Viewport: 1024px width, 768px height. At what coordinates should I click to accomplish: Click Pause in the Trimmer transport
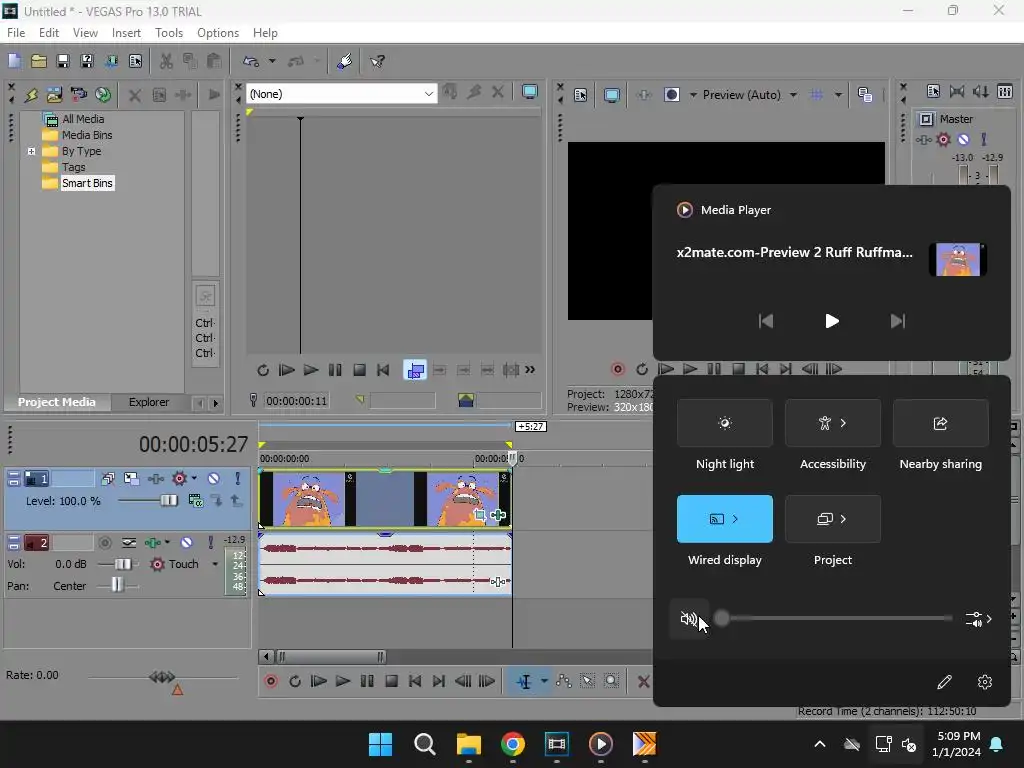(335, 370)
